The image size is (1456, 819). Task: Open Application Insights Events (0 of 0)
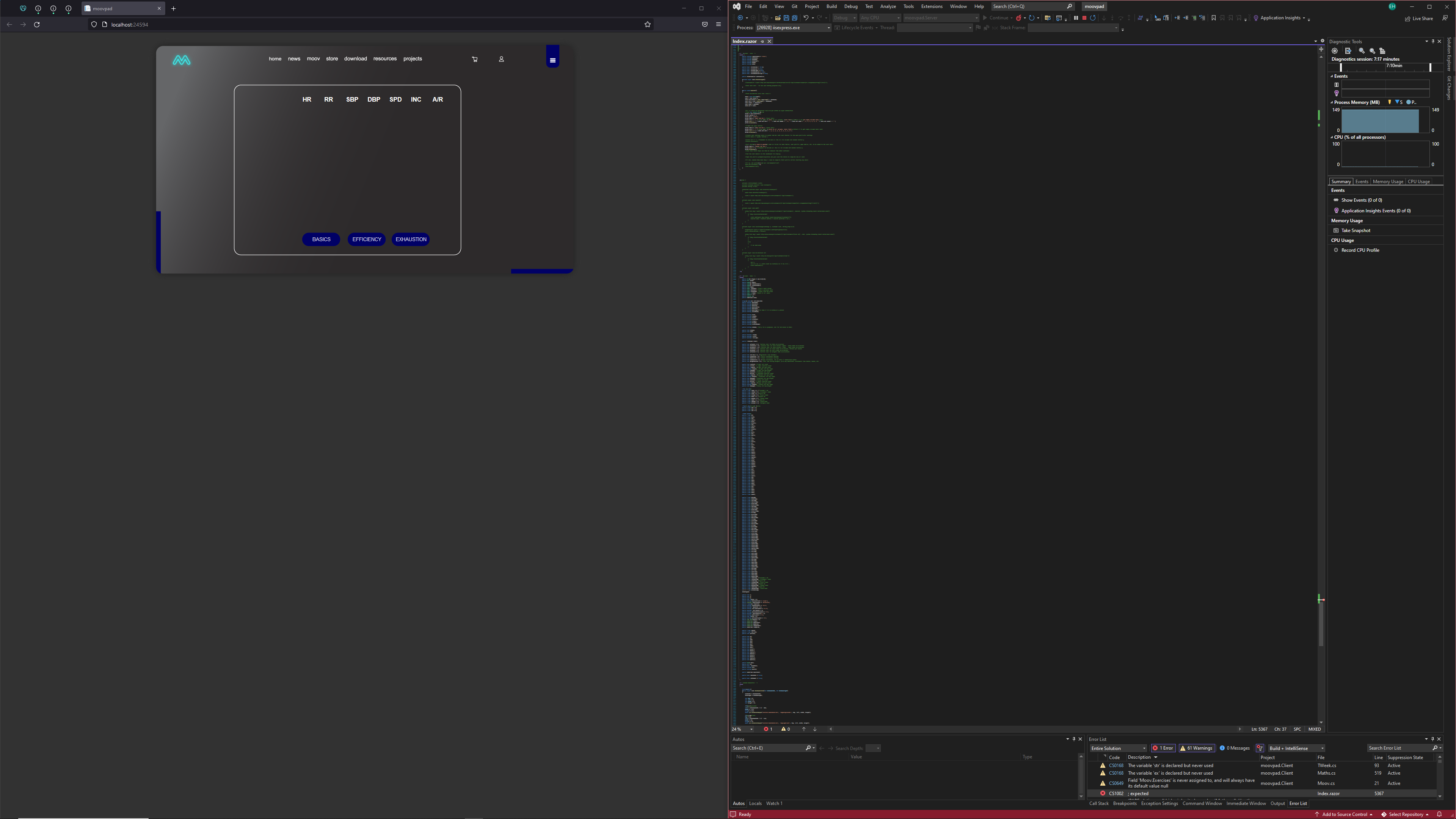click(x=1372, y=211)
